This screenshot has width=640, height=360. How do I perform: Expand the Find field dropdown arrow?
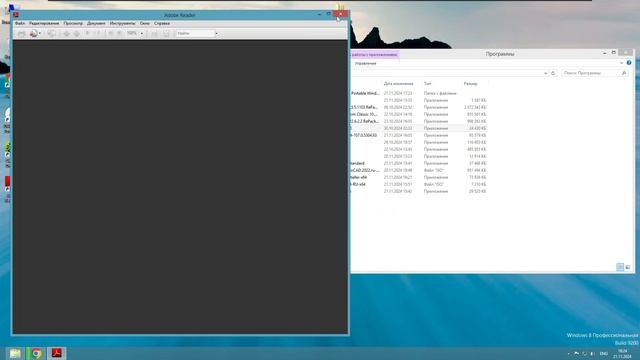(217, 33)
